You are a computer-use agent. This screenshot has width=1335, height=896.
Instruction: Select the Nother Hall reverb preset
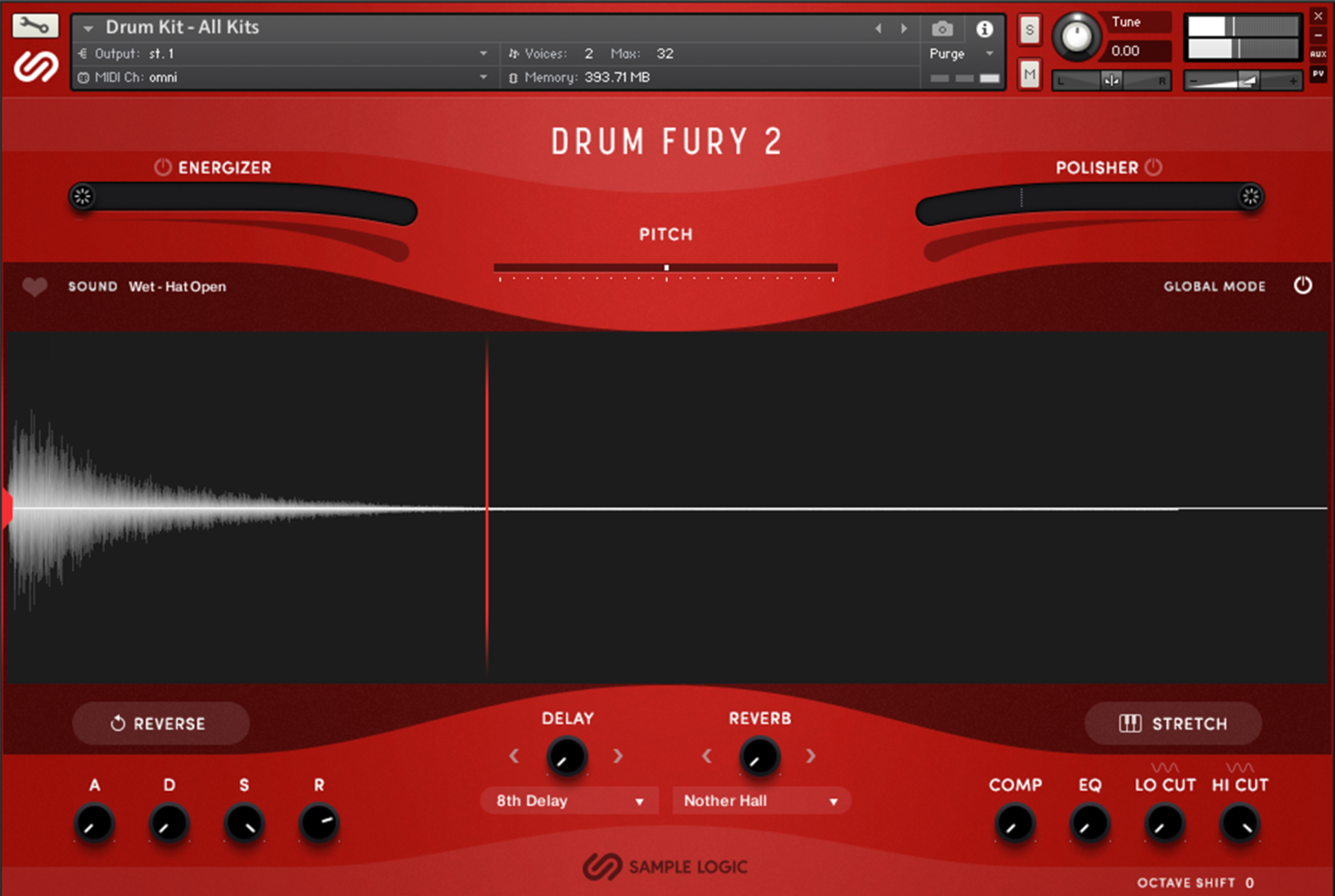click(760, 800)
